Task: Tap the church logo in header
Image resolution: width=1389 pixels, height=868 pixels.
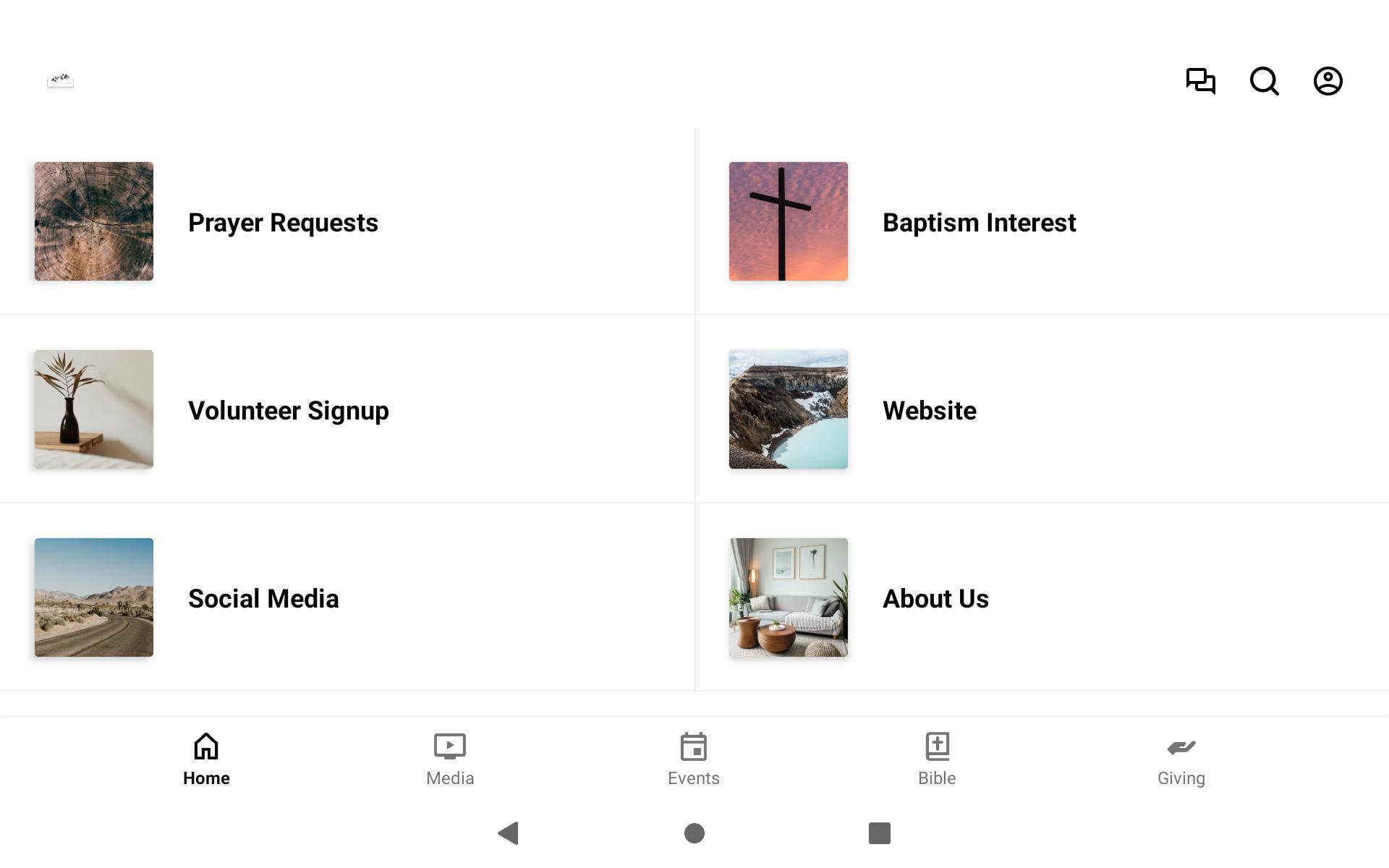Action: (61, 80)
